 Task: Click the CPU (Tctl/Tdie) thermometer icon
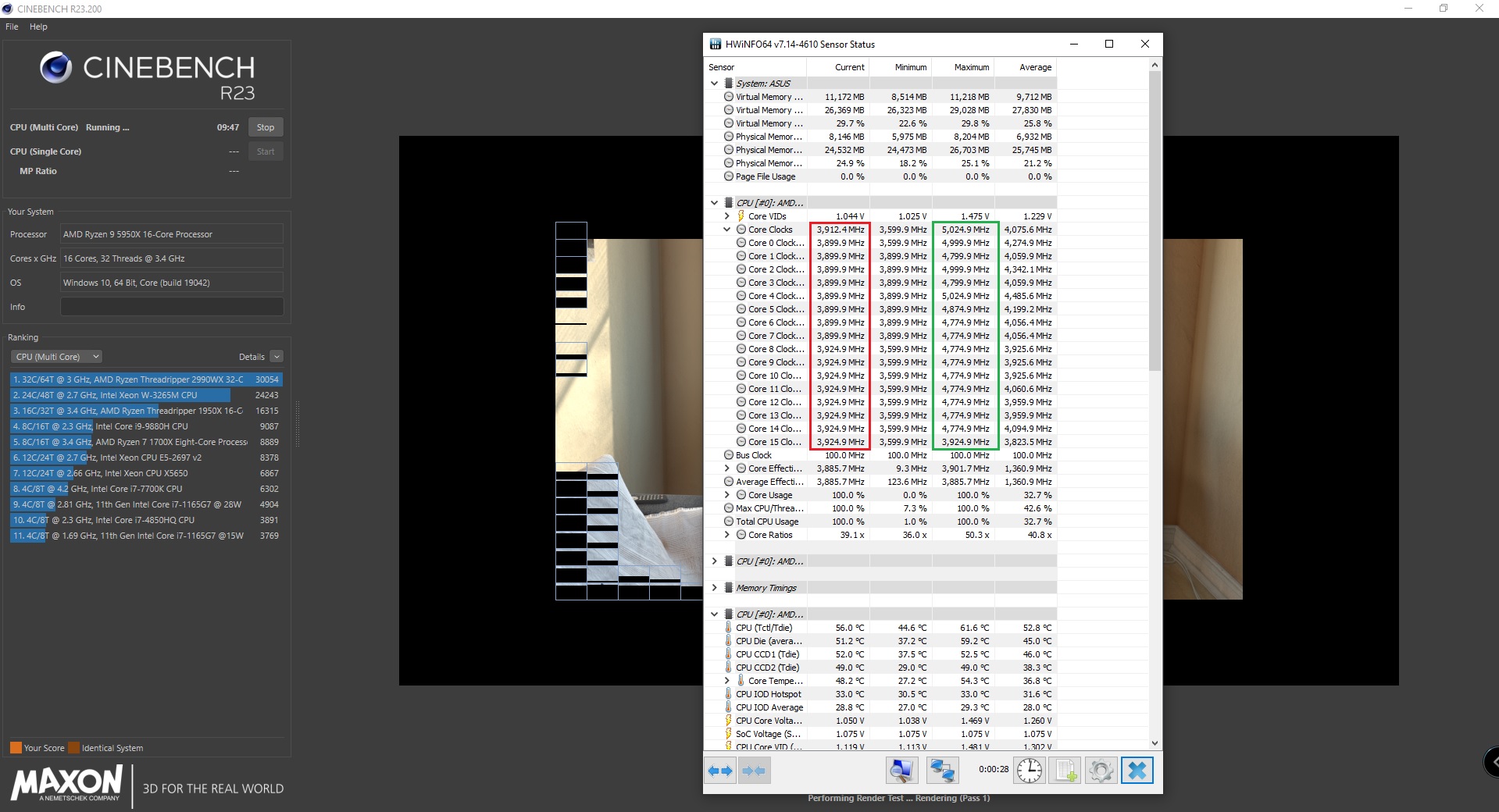point(728,628)
